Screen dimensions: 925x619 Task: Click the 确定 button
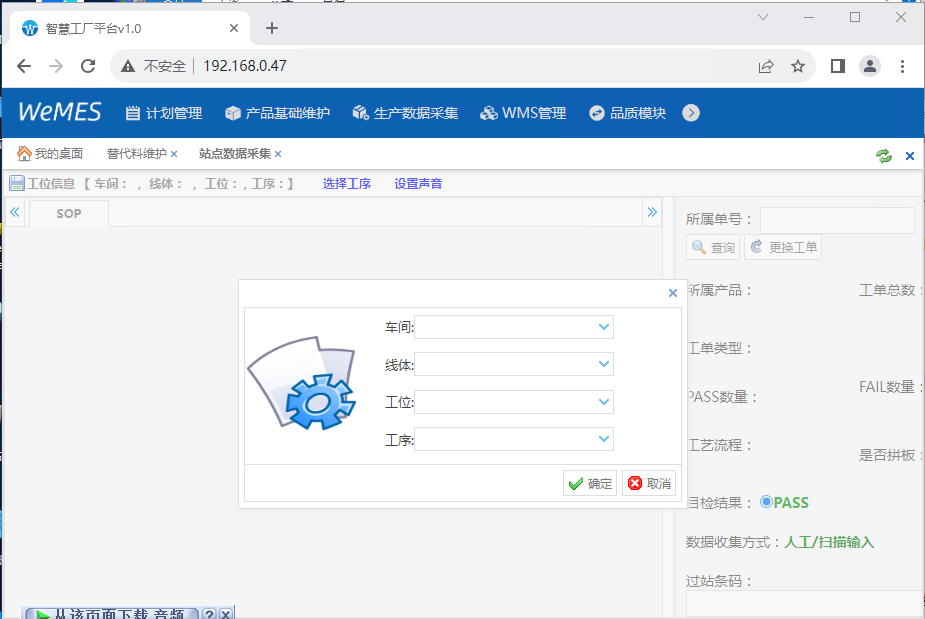[x=590, y=484]
